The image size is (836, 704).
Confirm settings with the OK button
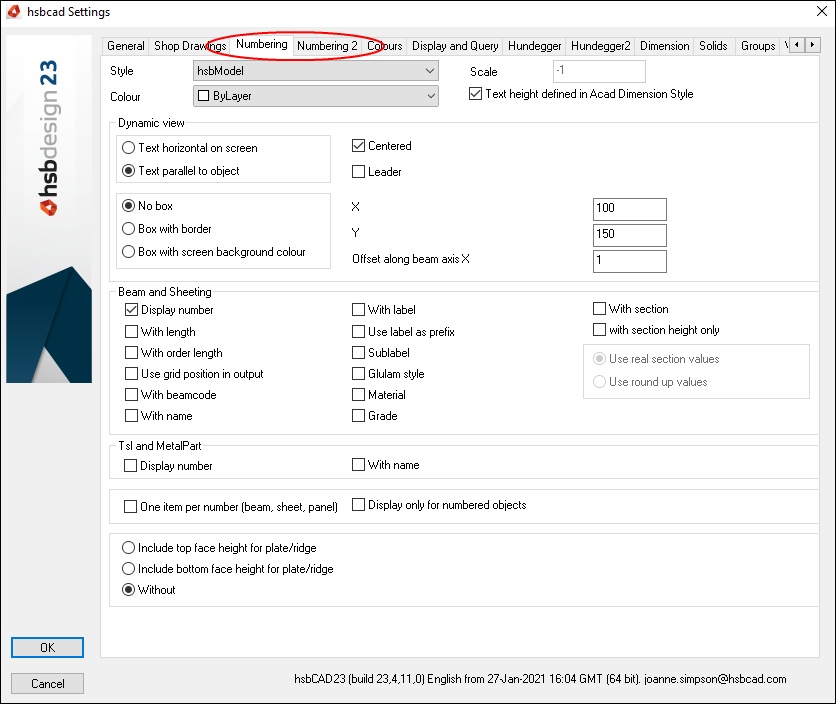[x=47, y=647]
